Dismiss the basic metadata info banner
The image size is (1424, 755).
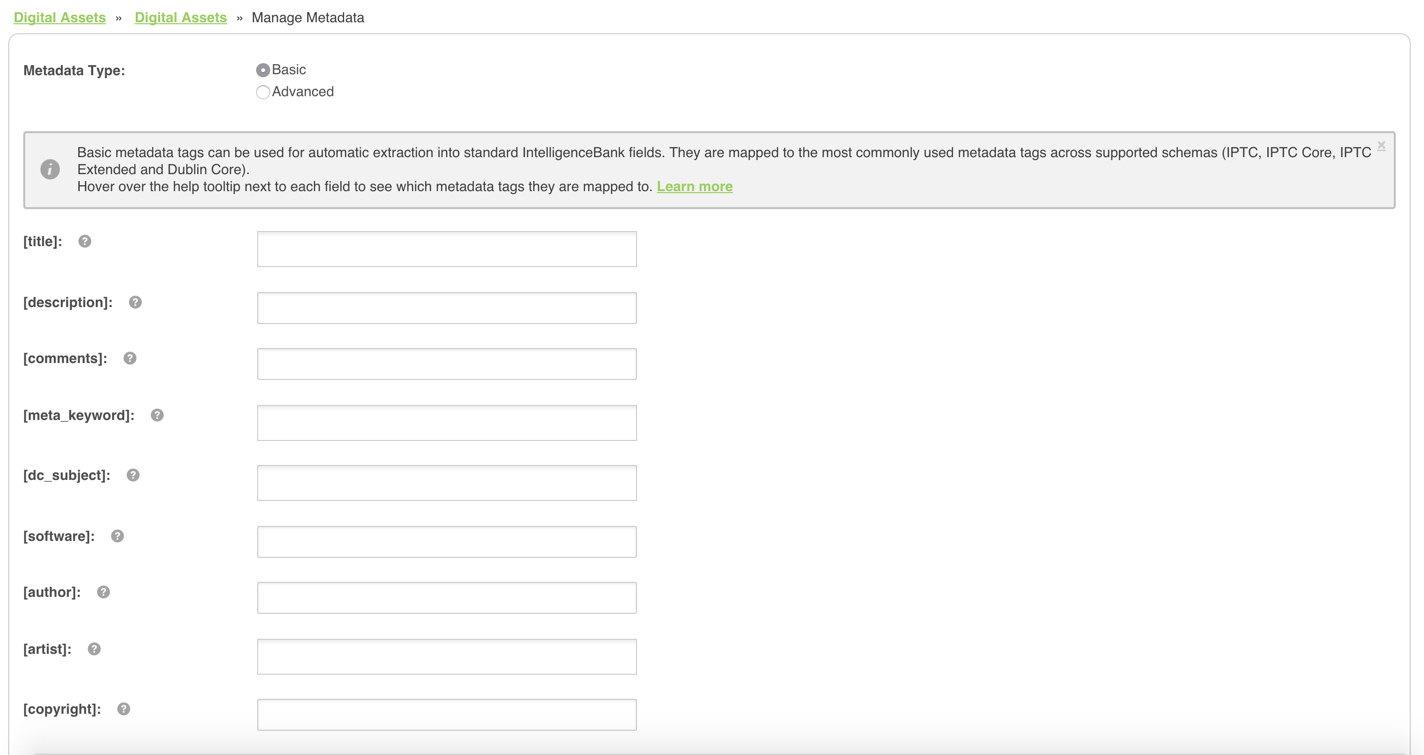(1381, 146)
